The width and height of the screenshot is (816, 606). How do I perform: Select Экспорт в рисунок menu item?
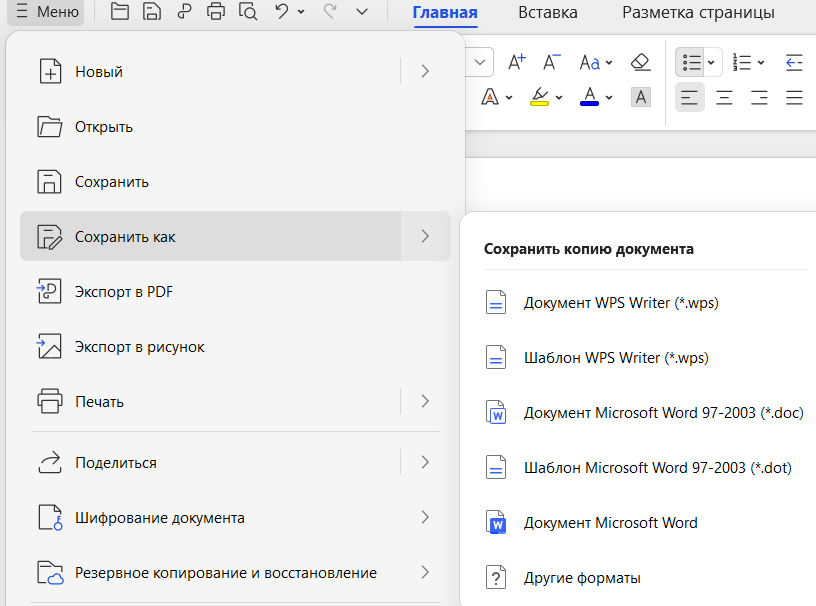[235, 347]
